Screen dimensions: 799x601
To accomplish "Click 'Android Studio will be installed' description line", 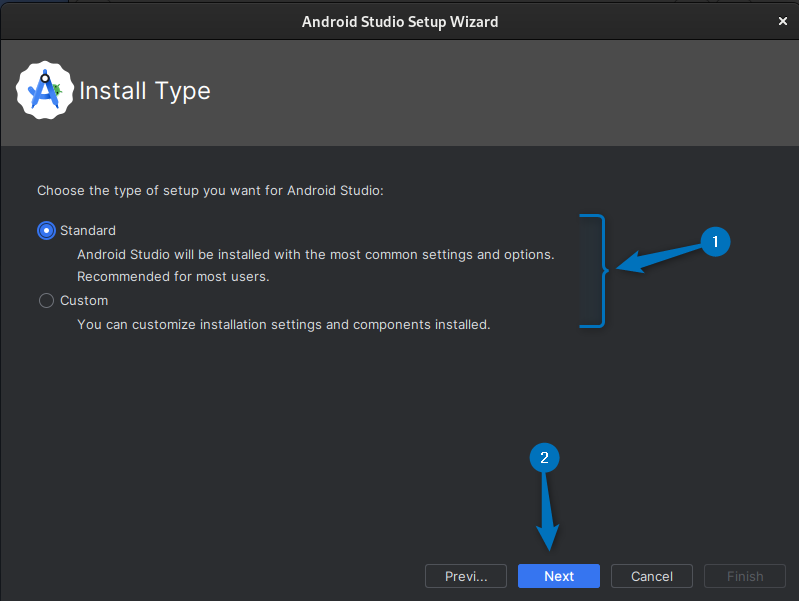I will point(315,254).
